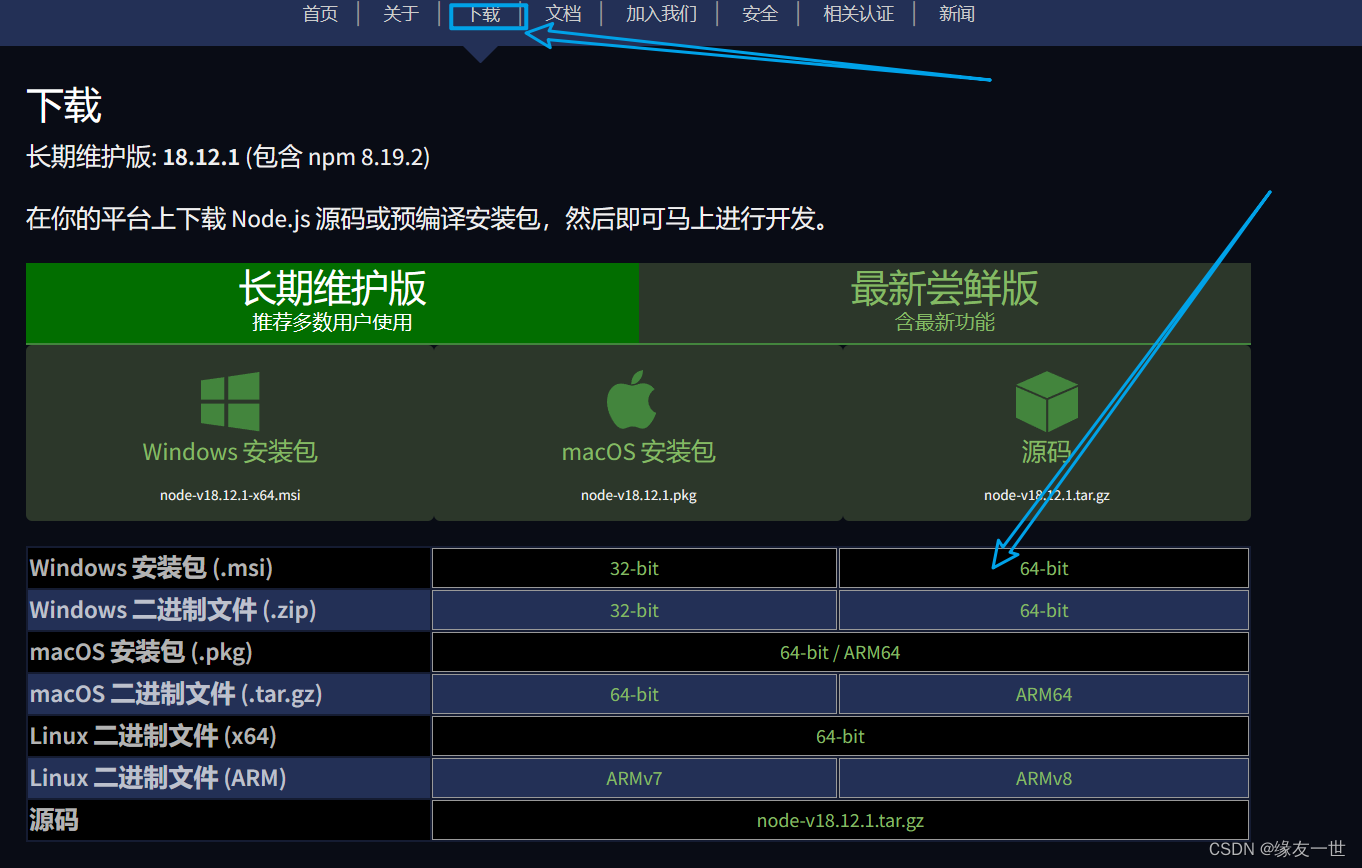1362x868 pixels.
Task: Click the Windows 安装包 (.msi) row label
Action: 151,568
